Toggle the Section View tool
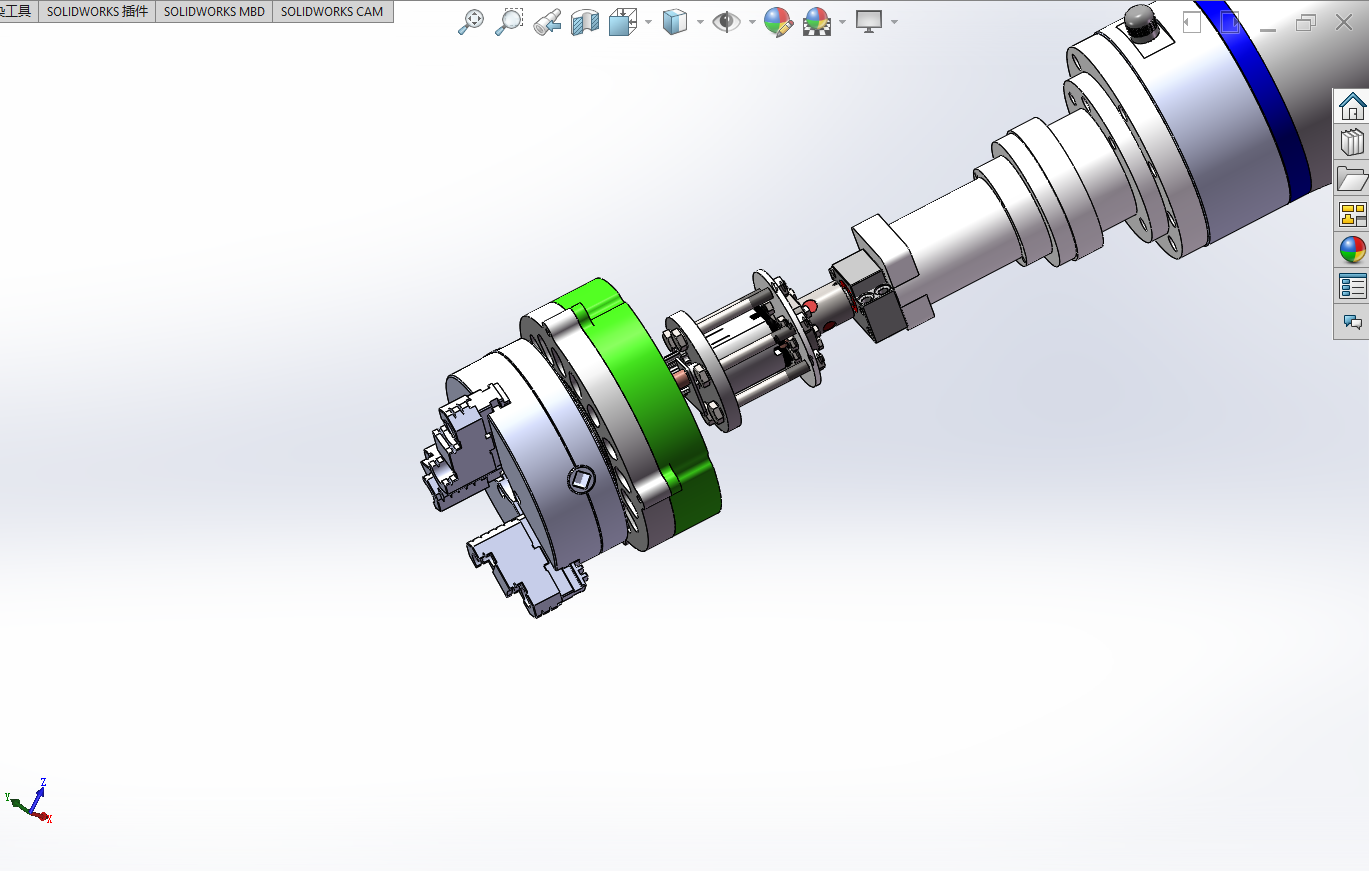 [585, 22]
